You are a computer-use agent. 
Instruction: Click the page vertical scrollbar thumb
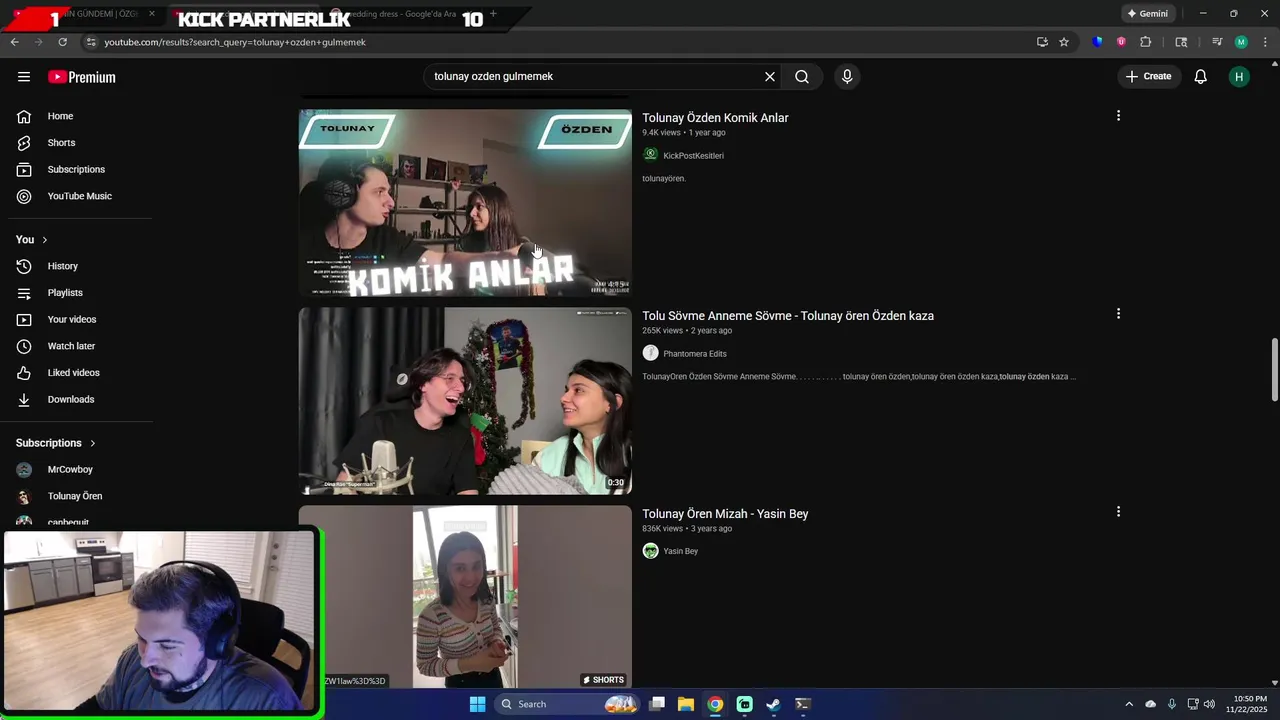tap(1274, 369)
